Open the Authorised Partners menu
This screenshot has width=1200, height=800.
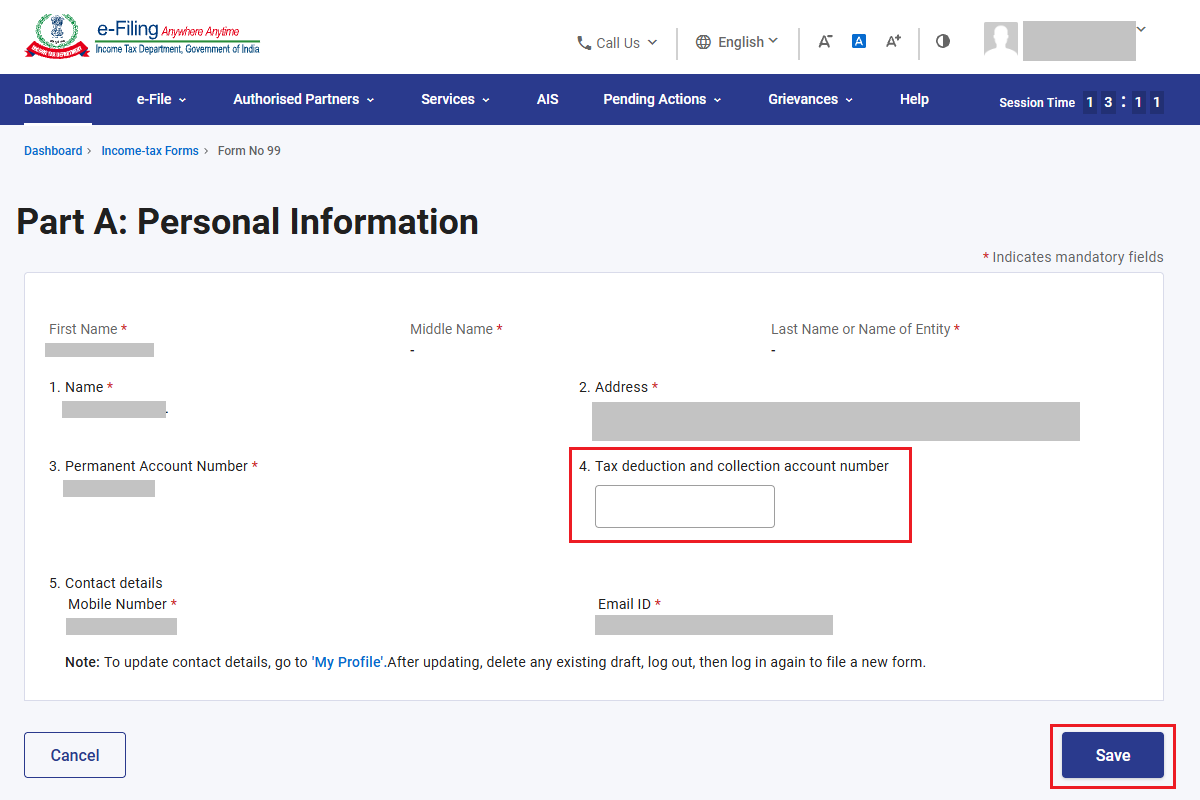(304, 99)
